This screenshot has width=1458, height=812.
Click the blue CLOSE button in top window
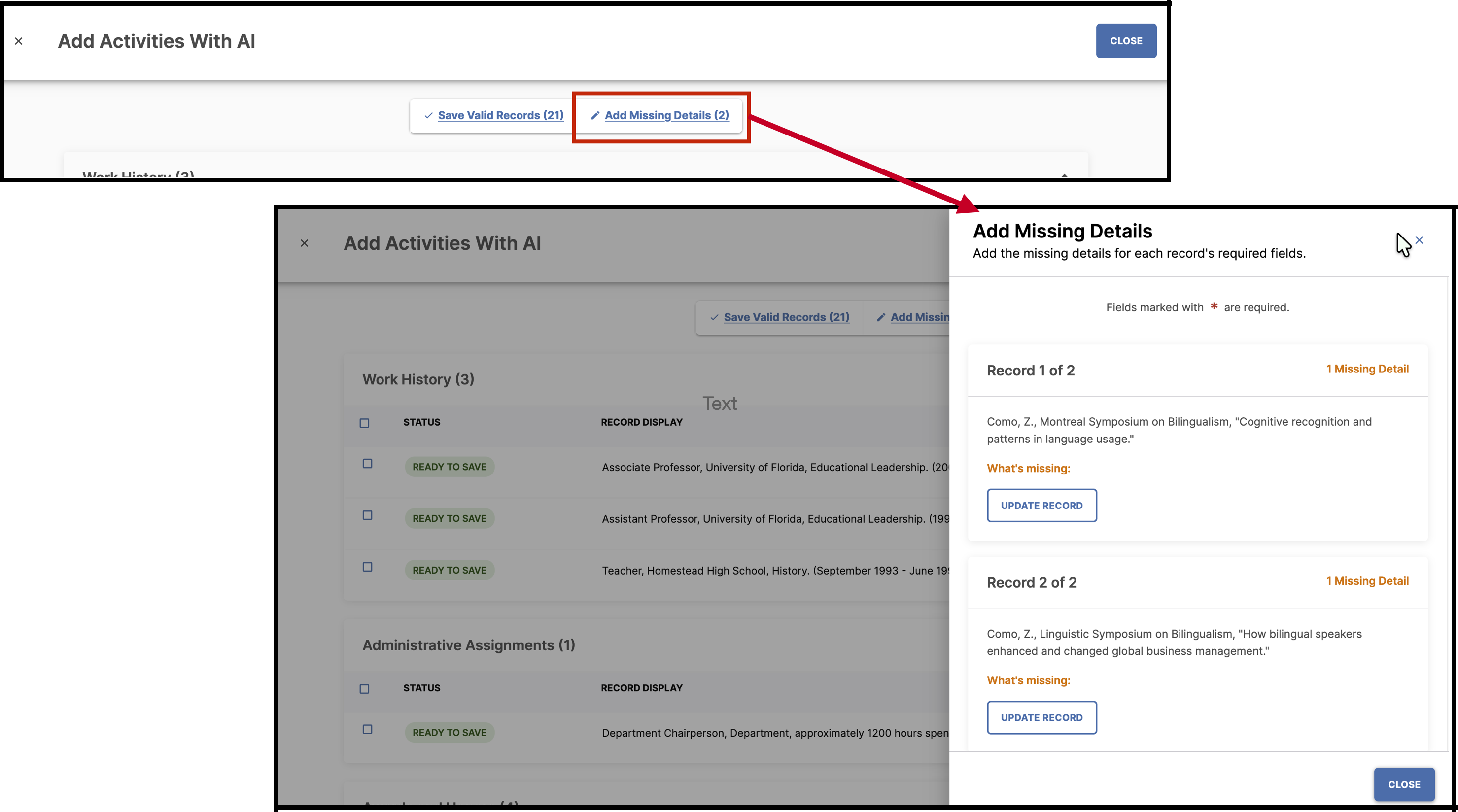(1126, 41)
